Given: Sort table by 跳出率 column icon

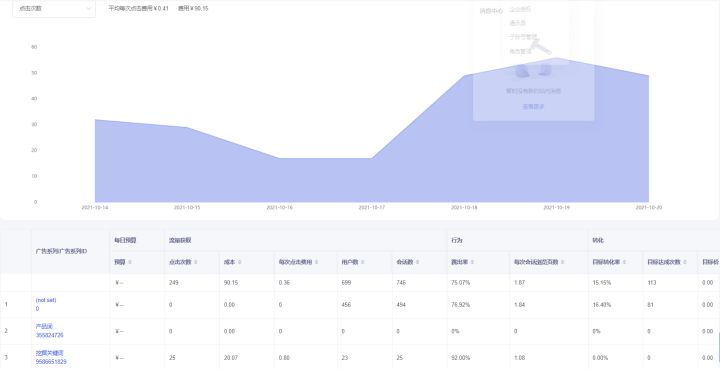Looking at the screenshot, I should [472, 263].
